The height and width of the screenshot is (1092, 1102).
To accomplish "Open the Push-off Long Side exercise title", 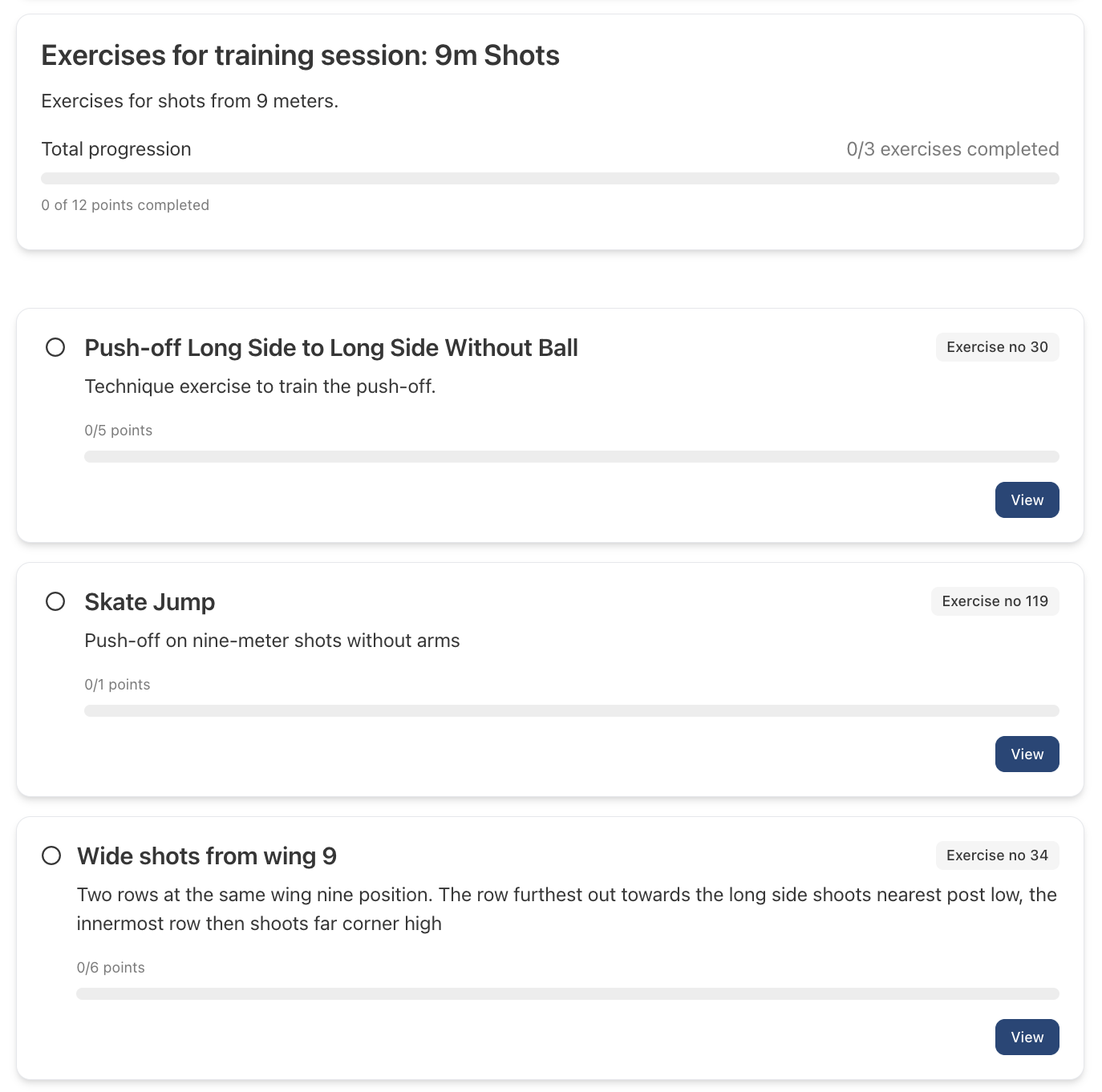I will click(331, 347).
